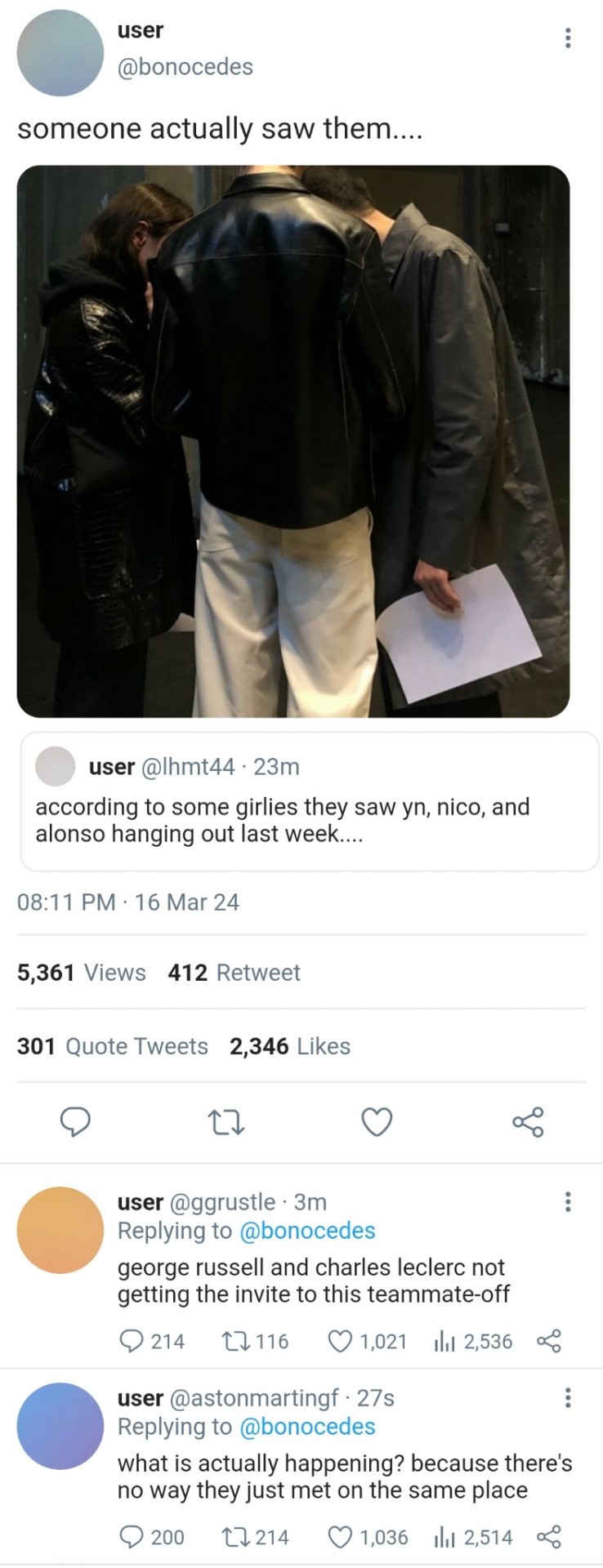Like the @ggrustle reply
603x1568 pixels.
pos(339,1341)
